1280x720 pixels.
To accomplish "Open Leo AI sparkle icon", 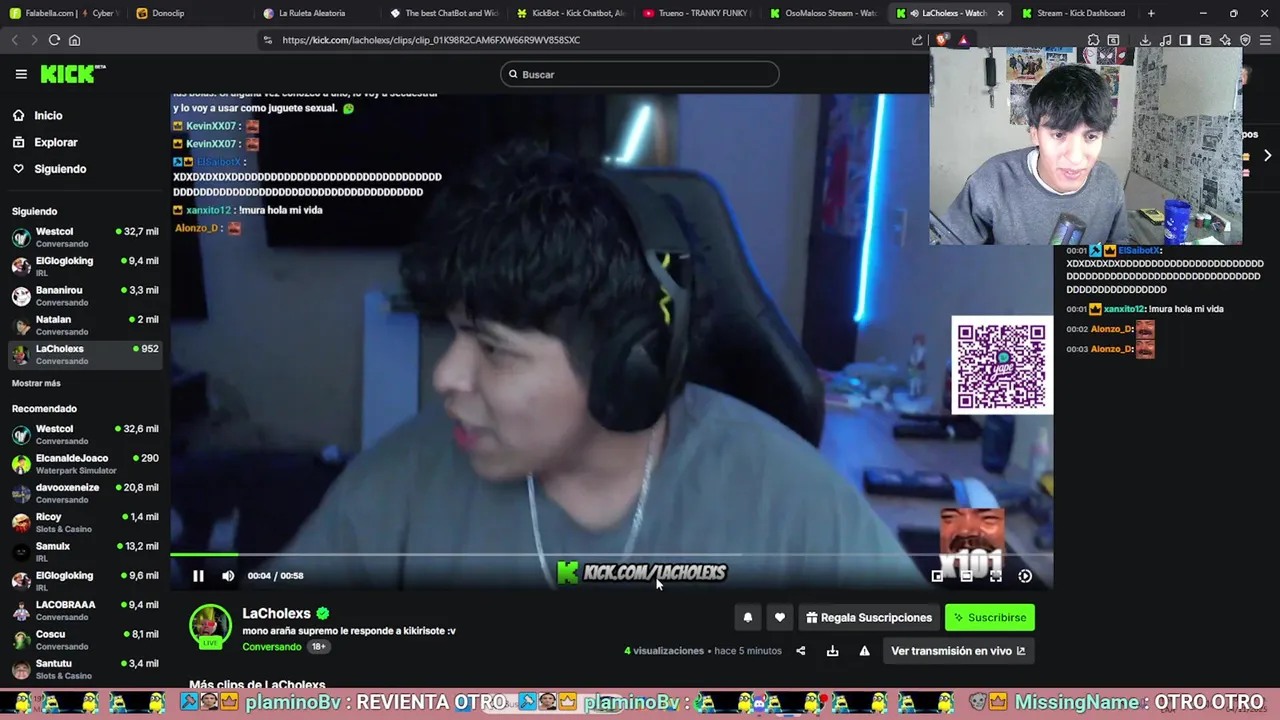I will point(1225,40).
